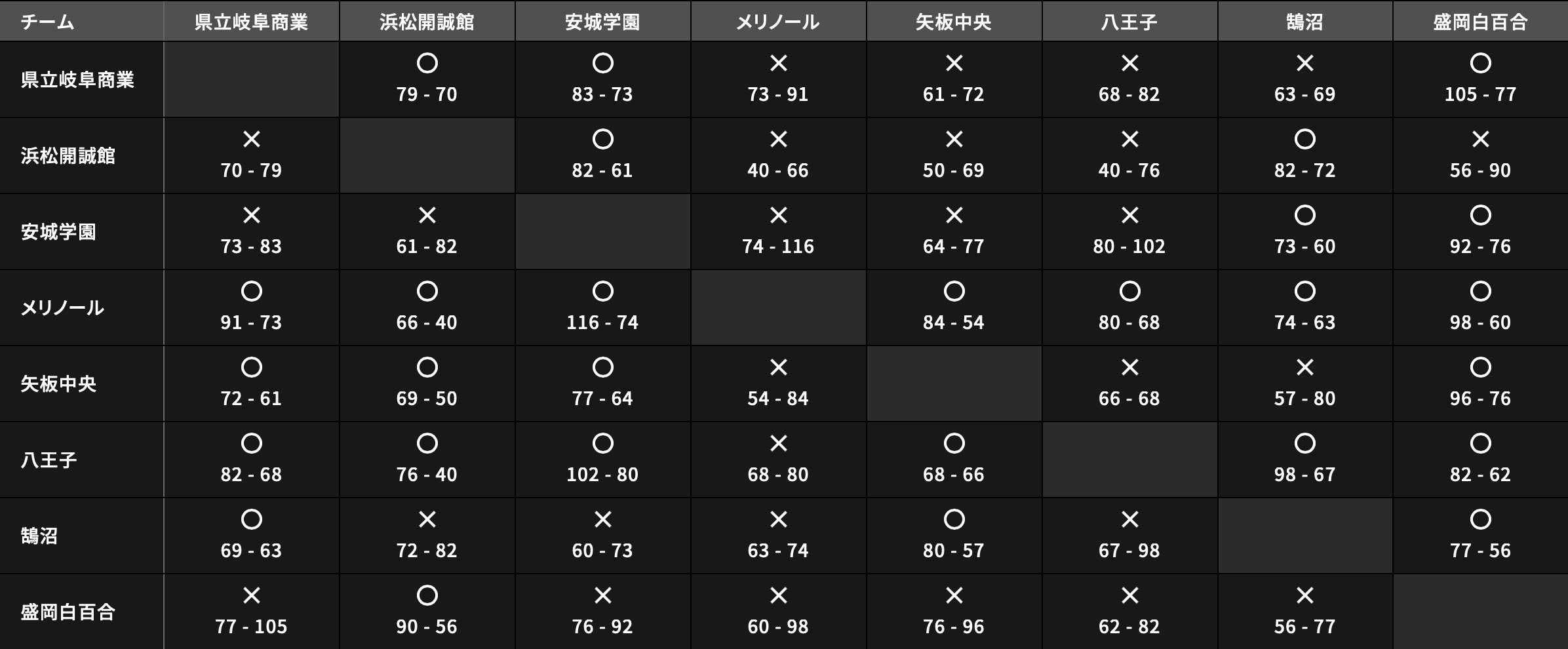Click the cross mark above score 73 - 91
The width and height of the screenshot is (1568, 649).
point(778,63)
